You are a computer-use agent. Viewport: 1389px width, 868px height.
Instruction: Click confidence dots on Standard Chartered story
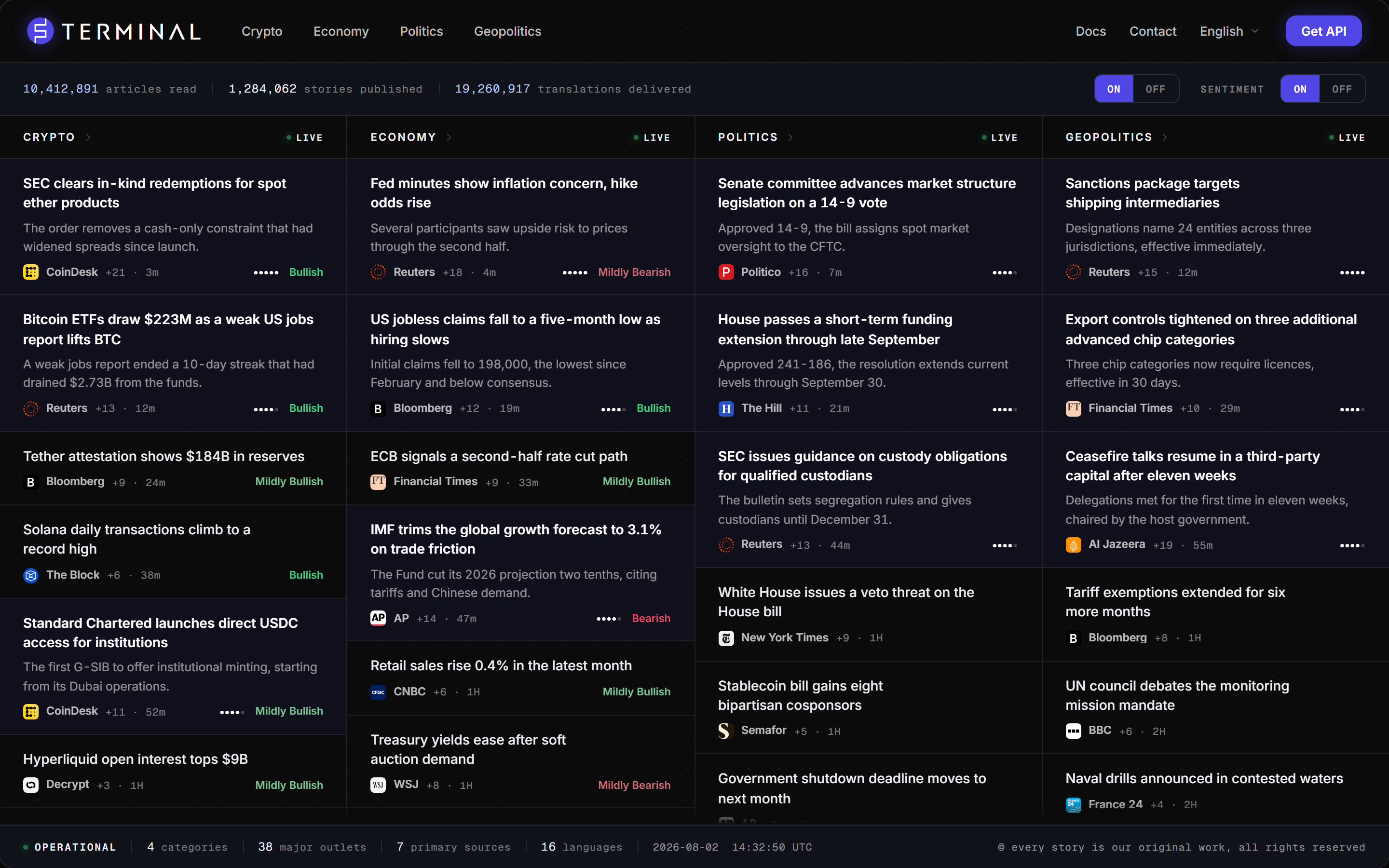(232, 712)
